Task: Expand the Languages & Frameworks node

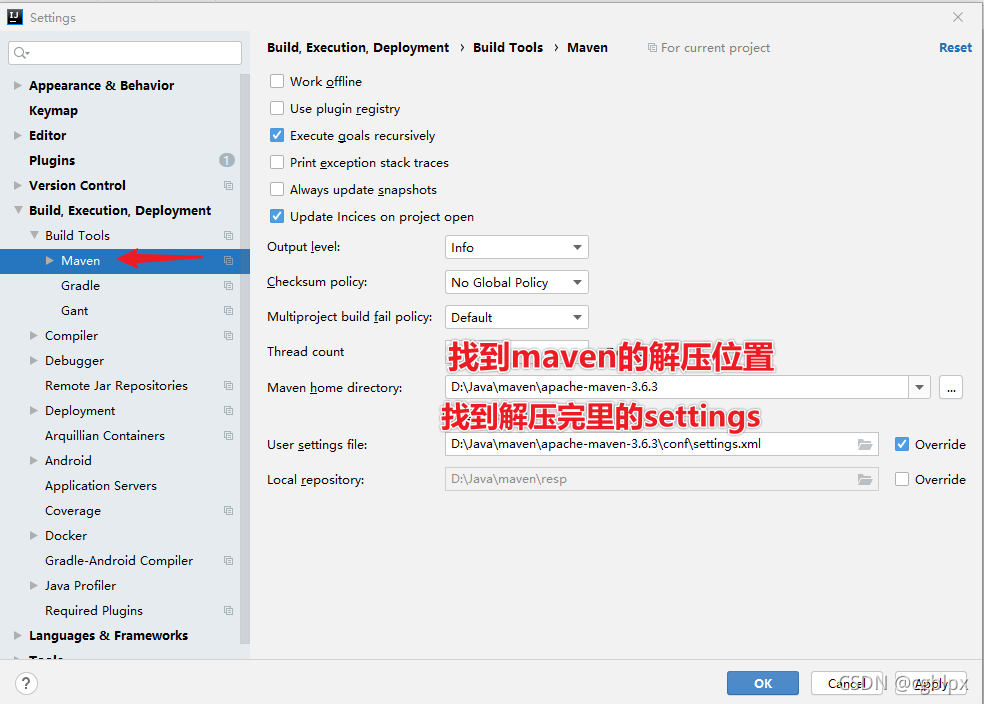Action: click(x=18, y=636)
